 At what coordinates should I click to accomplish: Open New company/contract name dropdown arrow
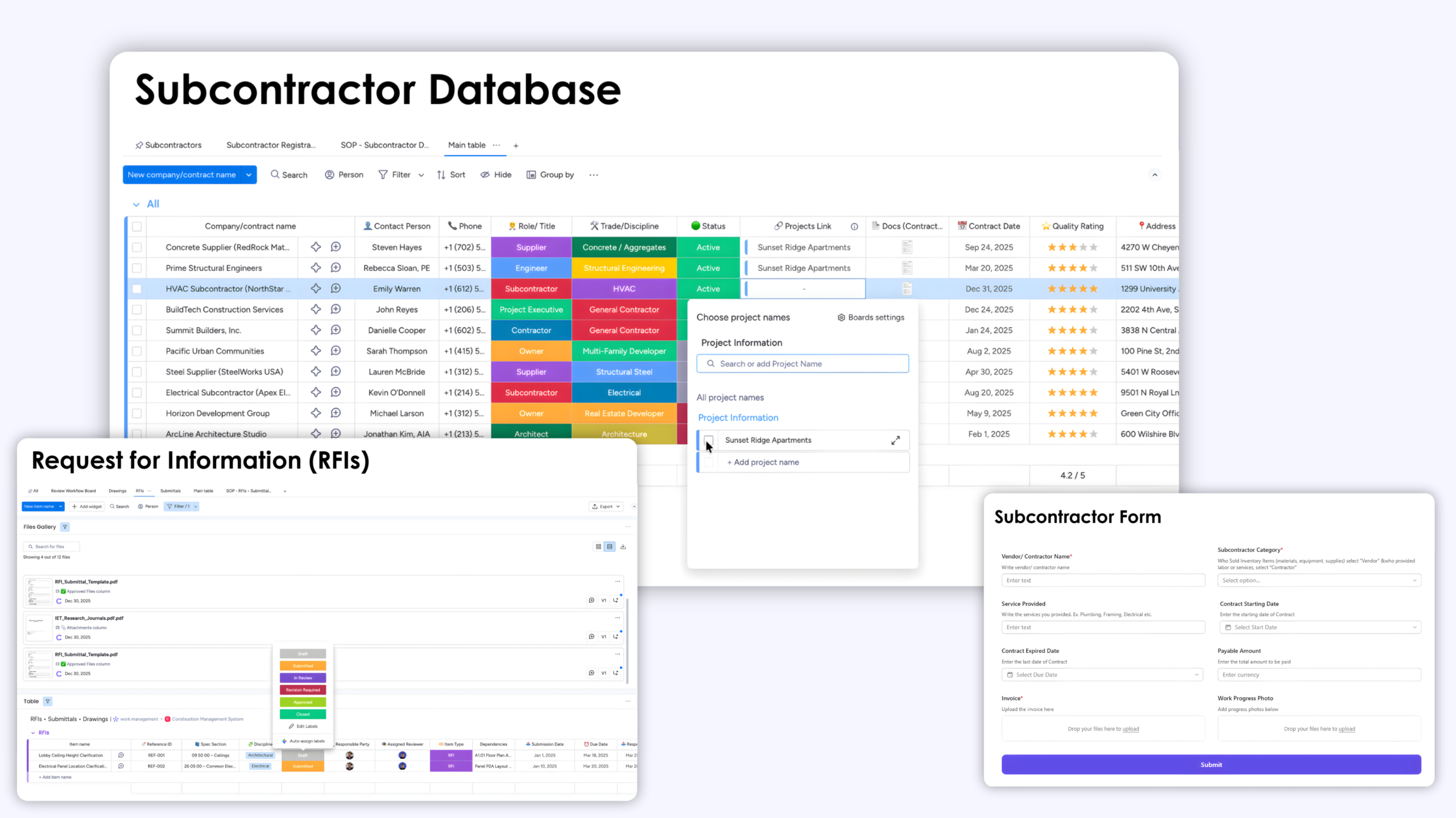(249, 175)
